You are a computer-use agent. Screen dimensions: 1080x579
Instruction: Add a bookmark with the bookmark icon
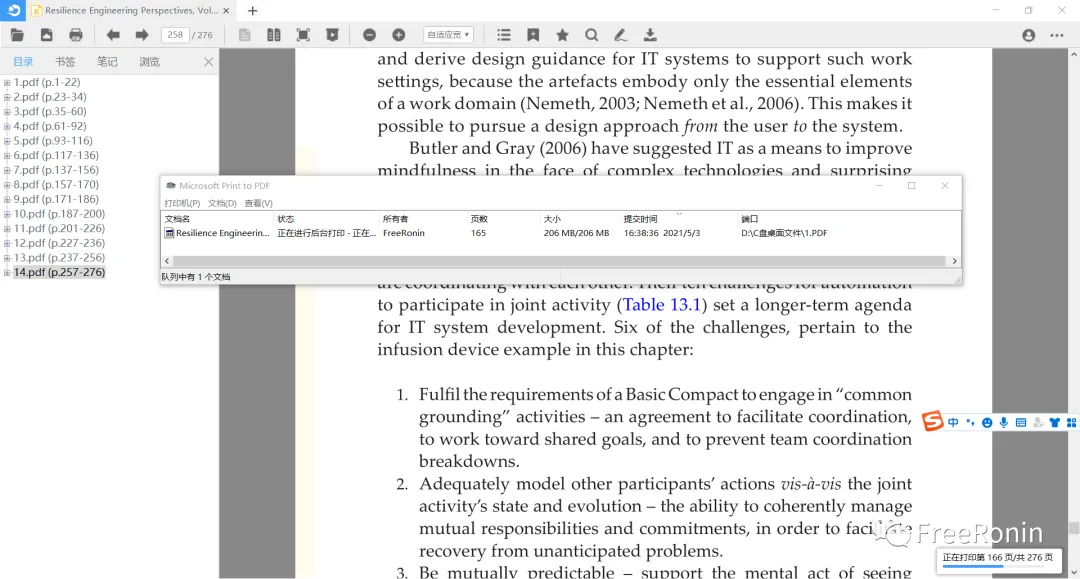(533, 35)
